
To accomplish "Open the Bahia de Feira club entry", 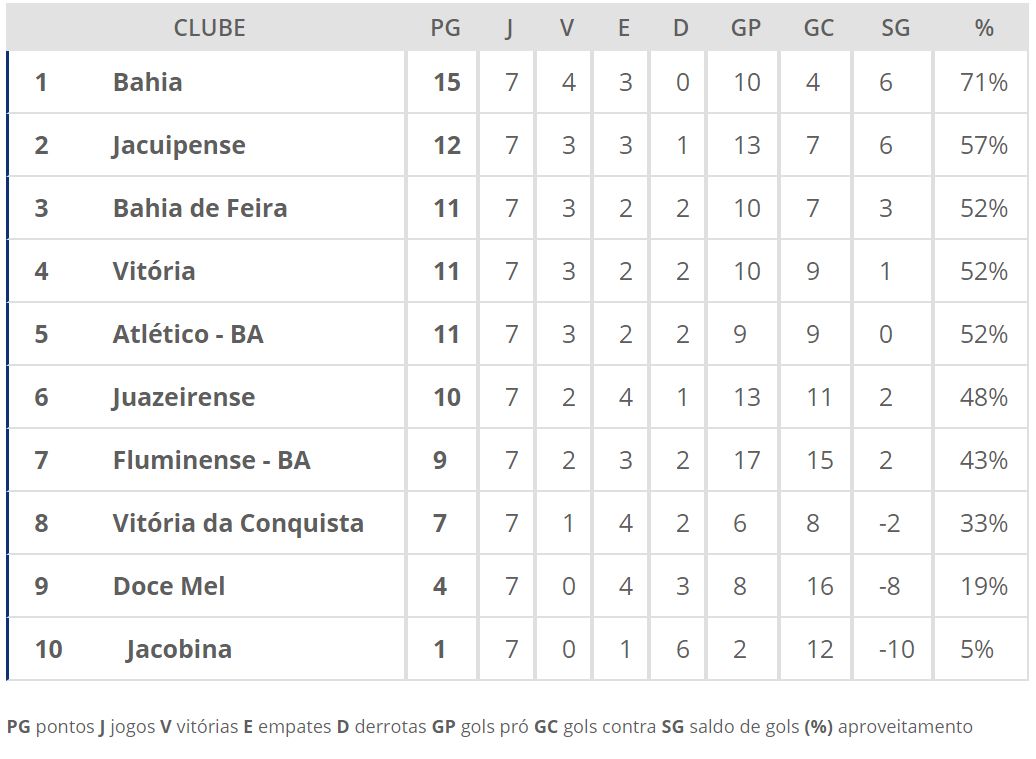I will coord(200,208).
